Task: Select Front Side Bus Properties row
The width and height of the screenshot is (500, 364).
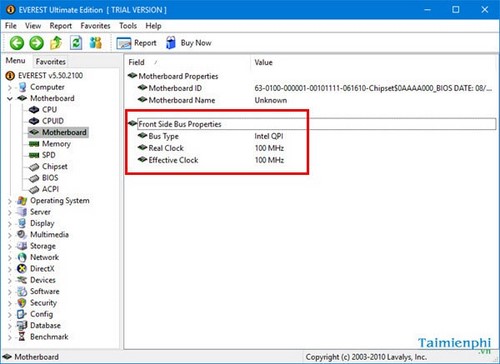Action: pos(312,124)
